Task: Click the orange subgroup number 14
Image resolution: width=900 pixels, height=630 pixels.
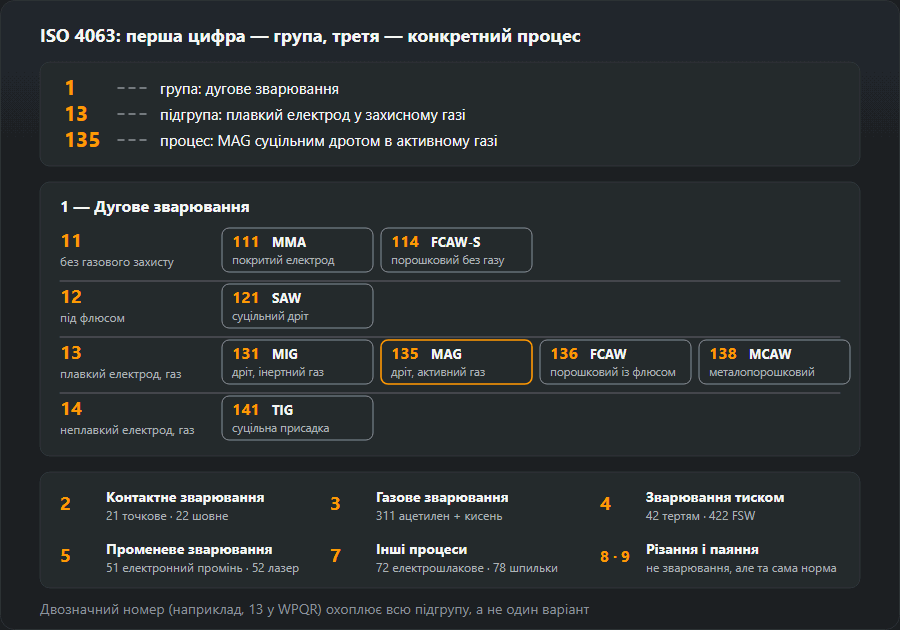Action: (x=71, y=409)
